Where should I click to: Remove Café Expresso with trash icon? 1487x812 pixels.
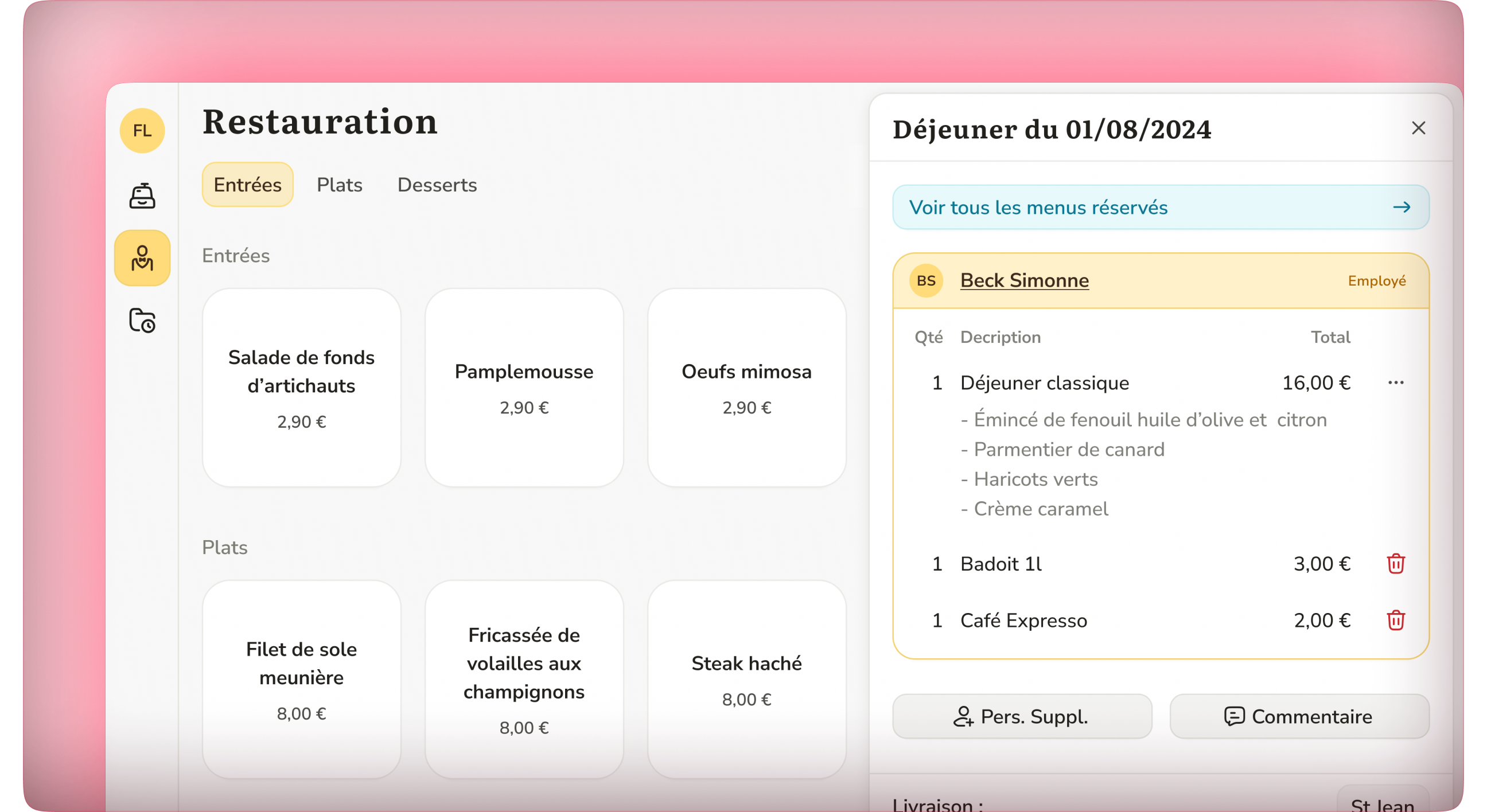coord(1395,620)
